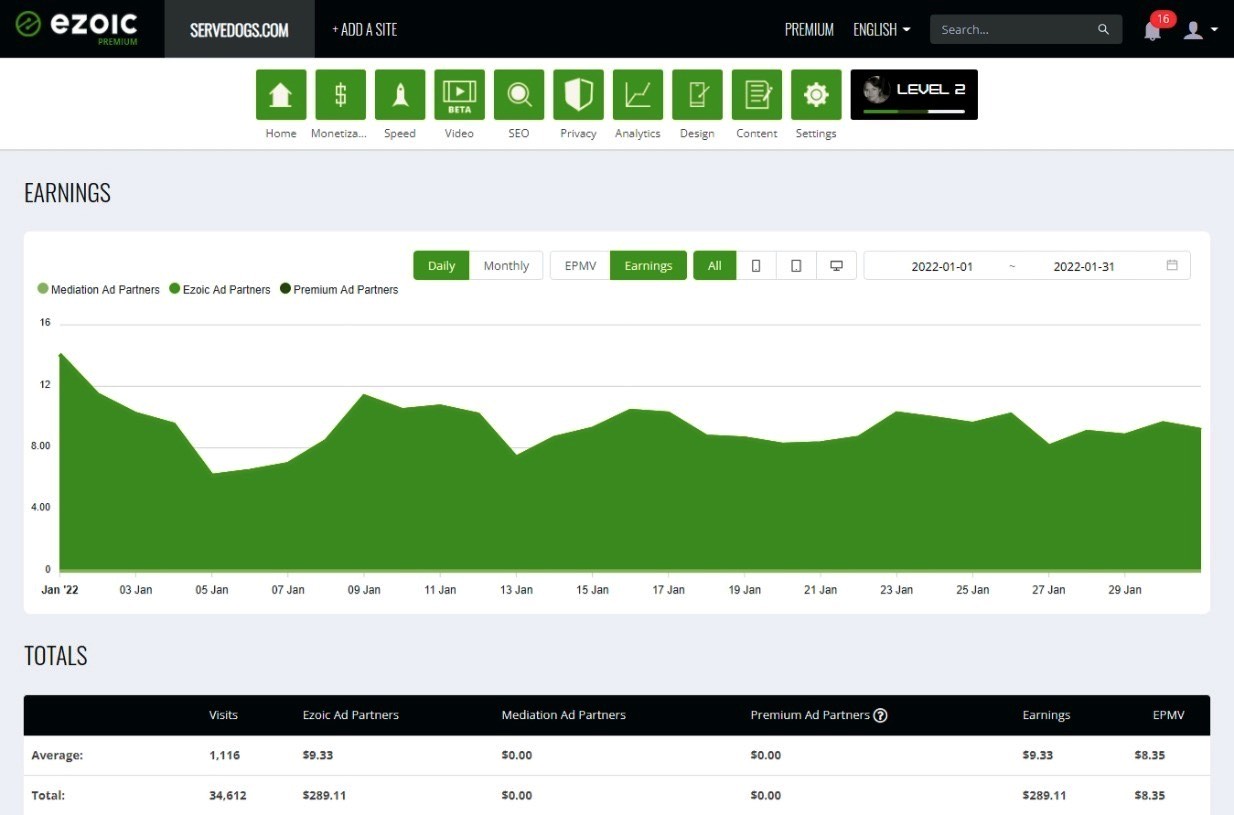Click the 23 Jan axis label
1234x815 pixels.
click(x=896, y=590)
